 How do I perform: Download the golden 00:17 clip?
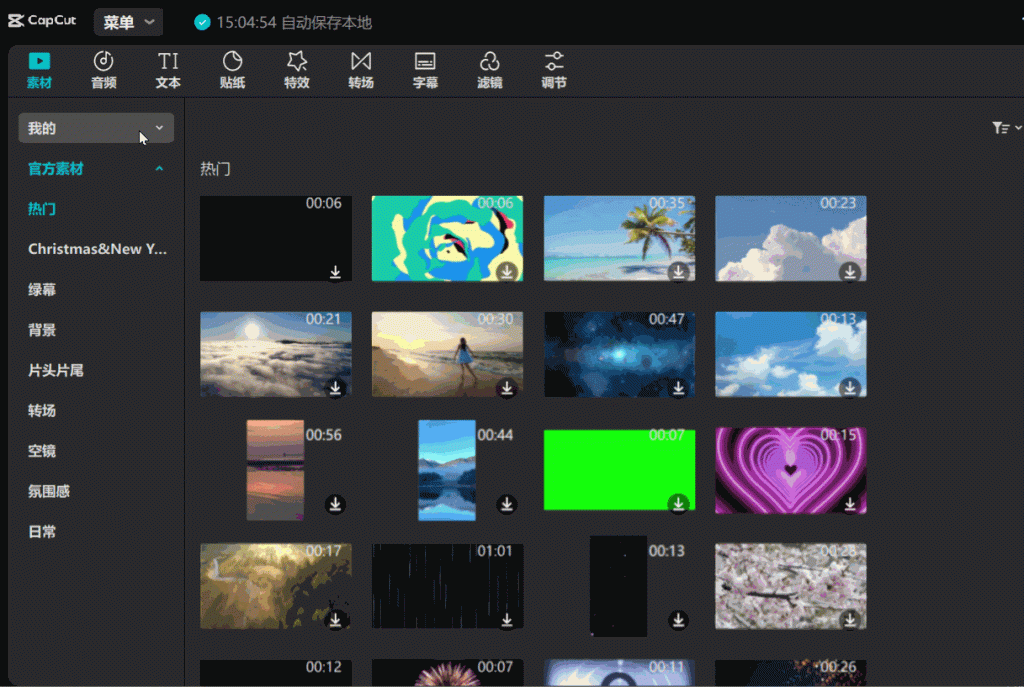[x=335, y=620]
